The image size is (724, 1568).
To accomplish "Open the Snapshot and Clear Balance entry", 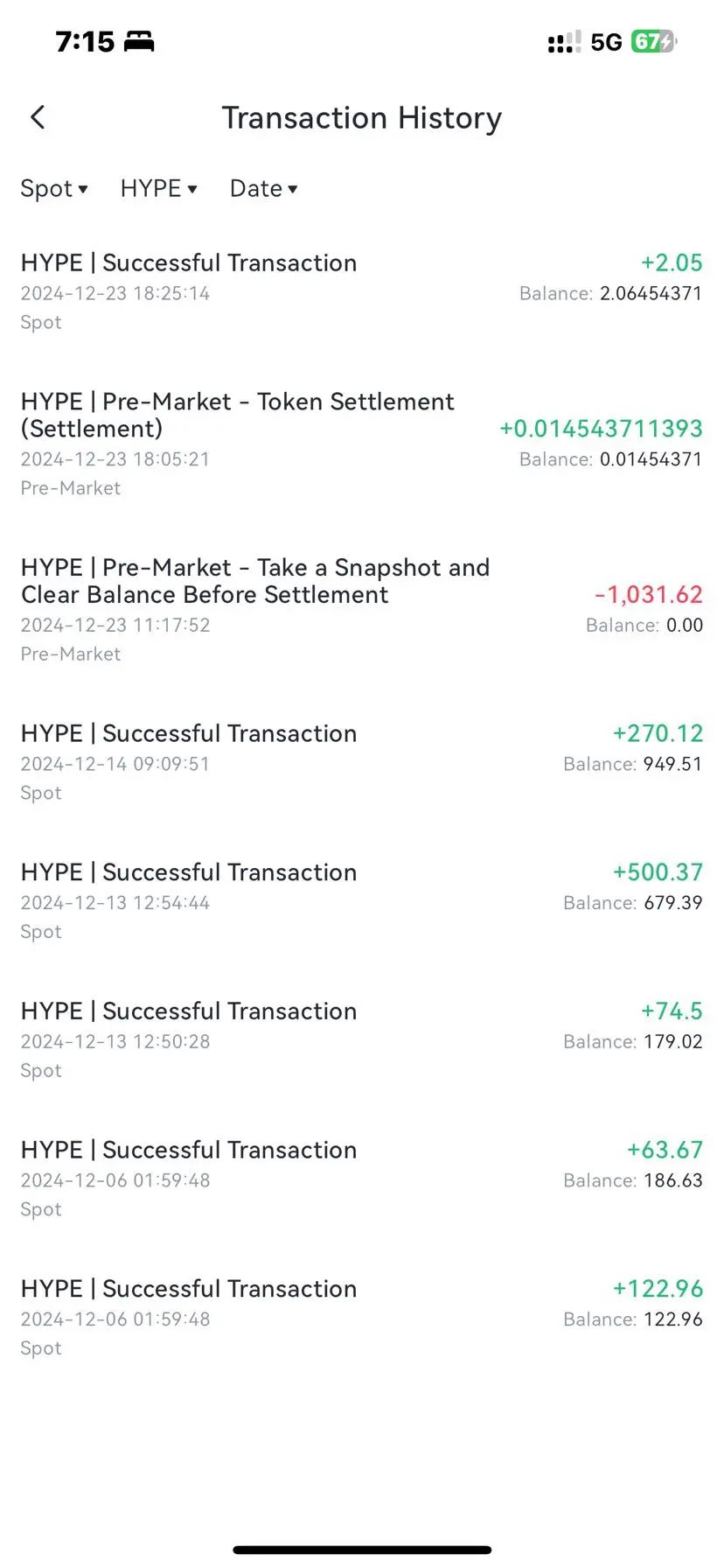I will [362, 610].
